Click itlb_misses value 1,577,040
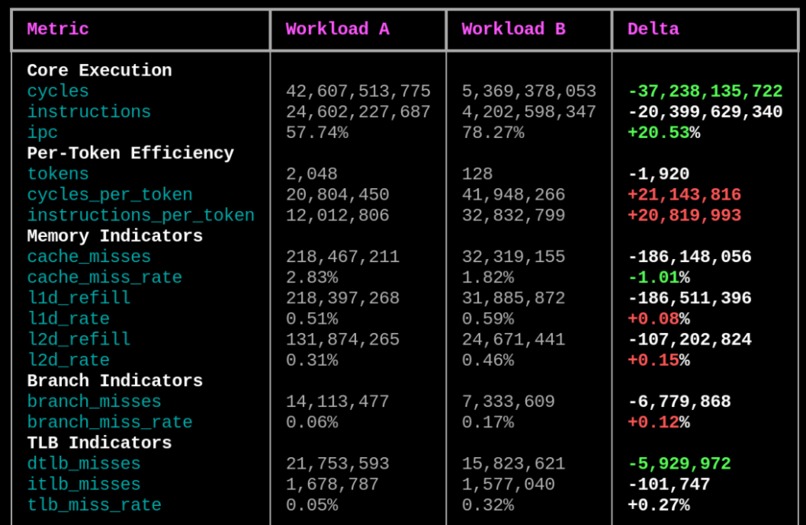This screenshot has width=806, height=525. (x=508, y=484)
